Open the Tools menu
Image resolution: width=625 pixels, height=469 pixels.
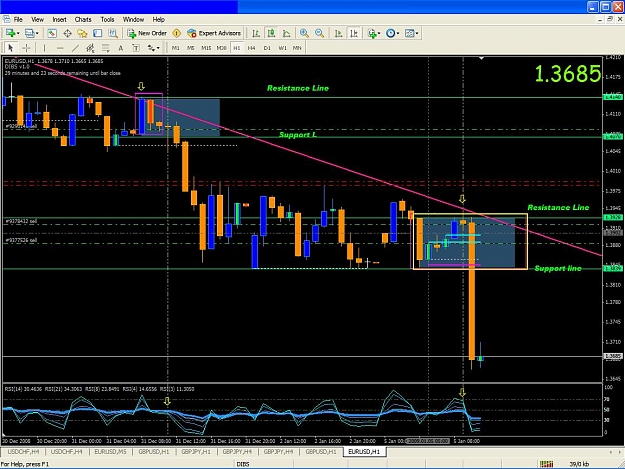pos(107,20)
